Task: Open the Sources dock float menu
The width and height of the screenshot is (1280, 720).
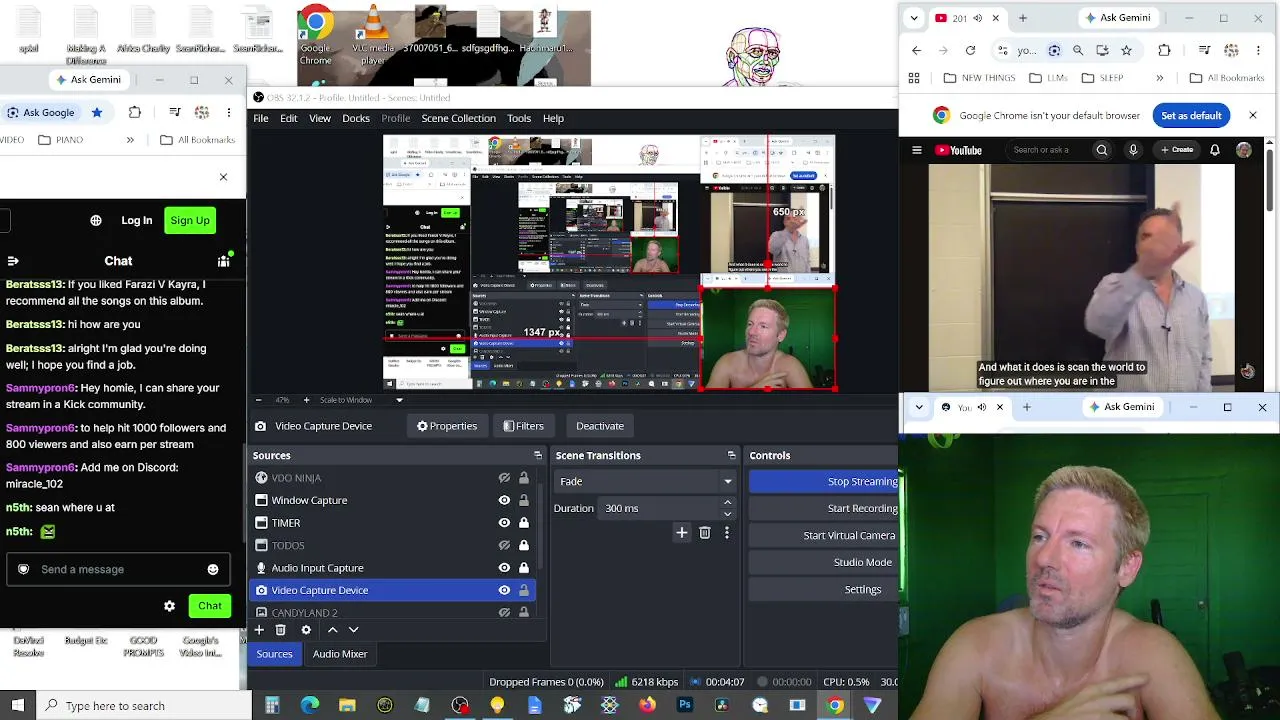Action: pyautogui.click(x=537, y=455)
